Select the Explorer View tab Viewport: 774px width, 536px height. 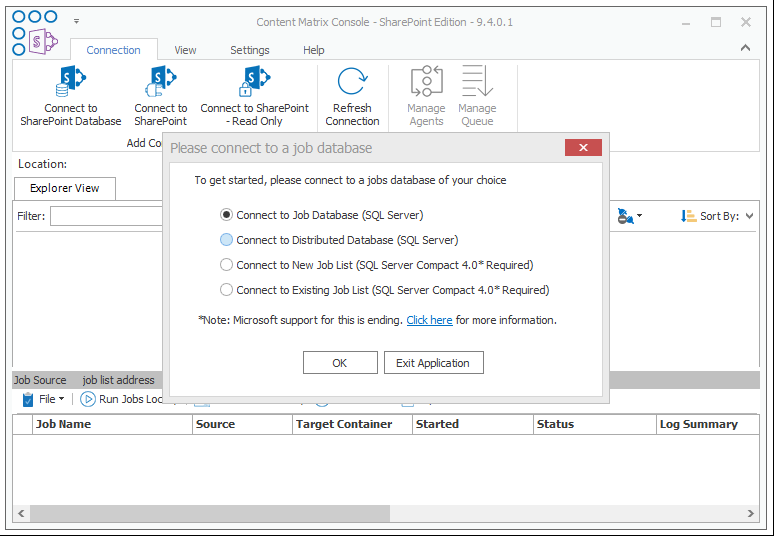coord(65,188)
